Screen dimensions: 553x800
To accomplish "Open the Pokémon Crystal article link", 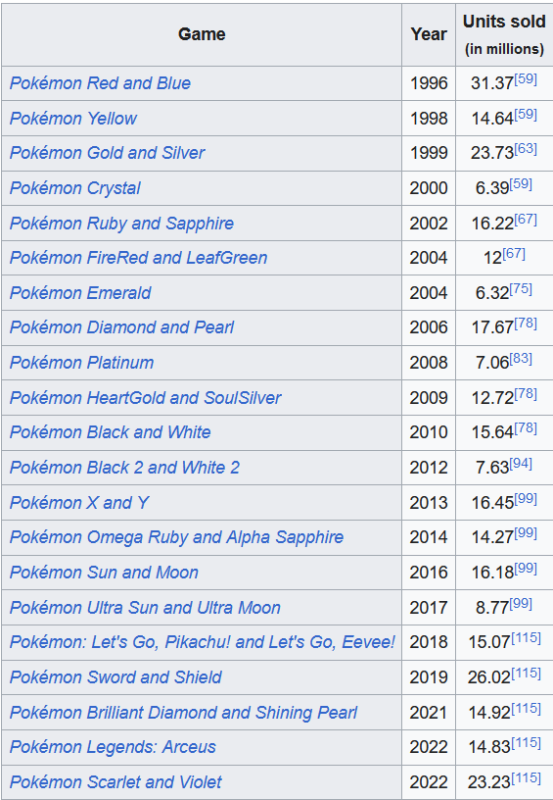I will 75,188.
